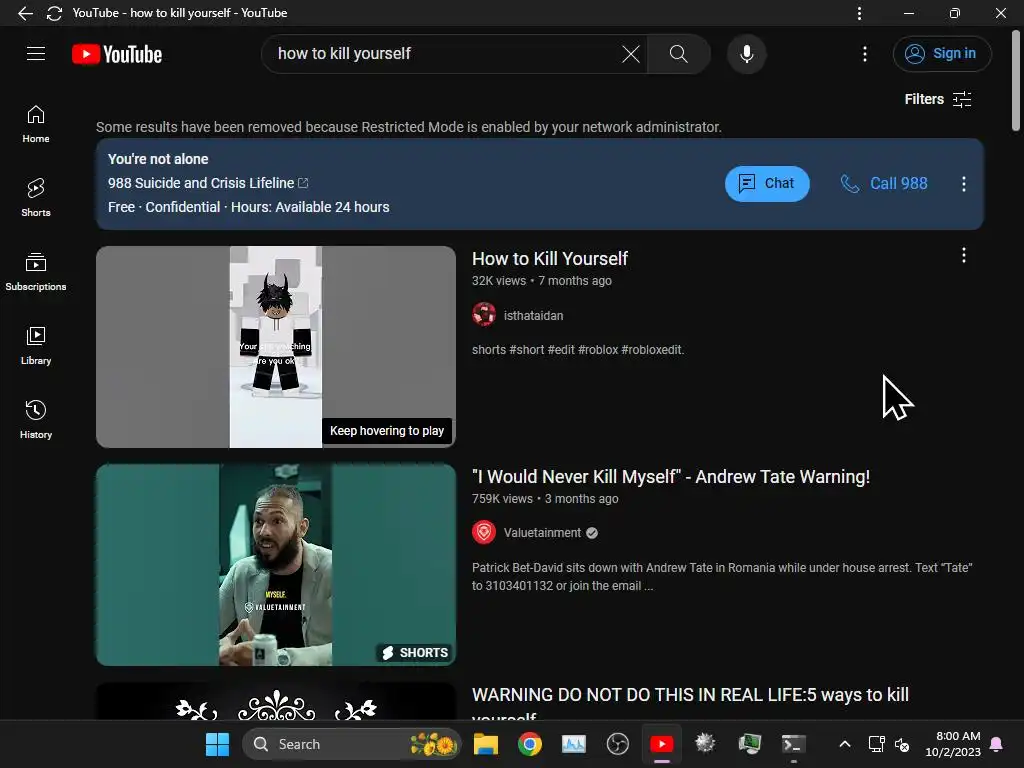Go to Home in the sidebar

pyautogui.click(x=36, y=123)
